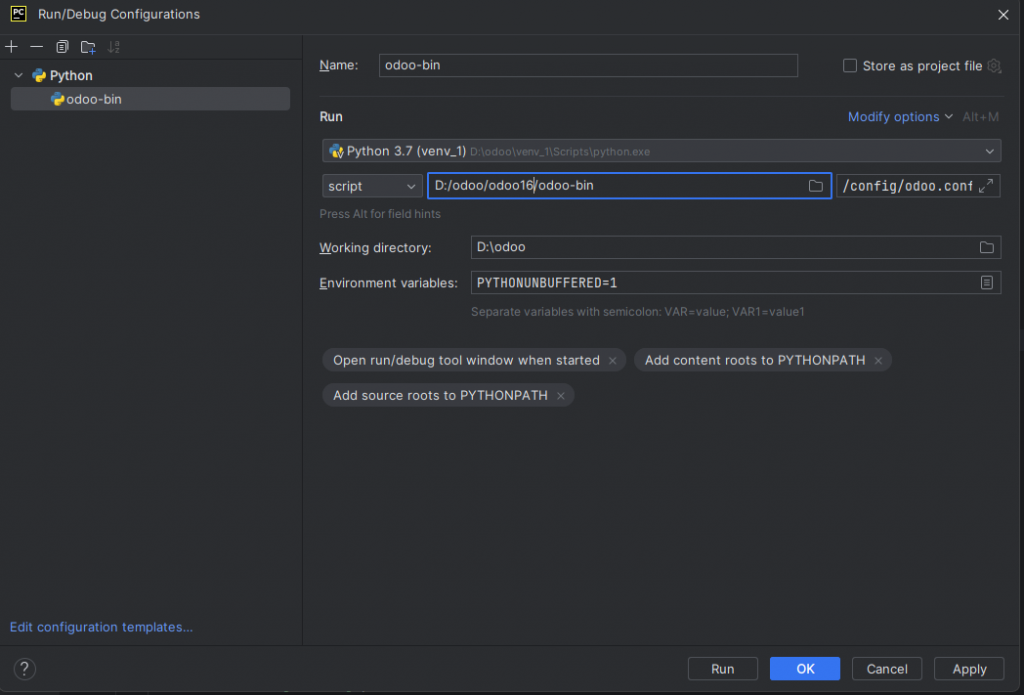Create new configuration folder
The height and width of the screenshot is (695, 1024).
click(x=88, y=46)
